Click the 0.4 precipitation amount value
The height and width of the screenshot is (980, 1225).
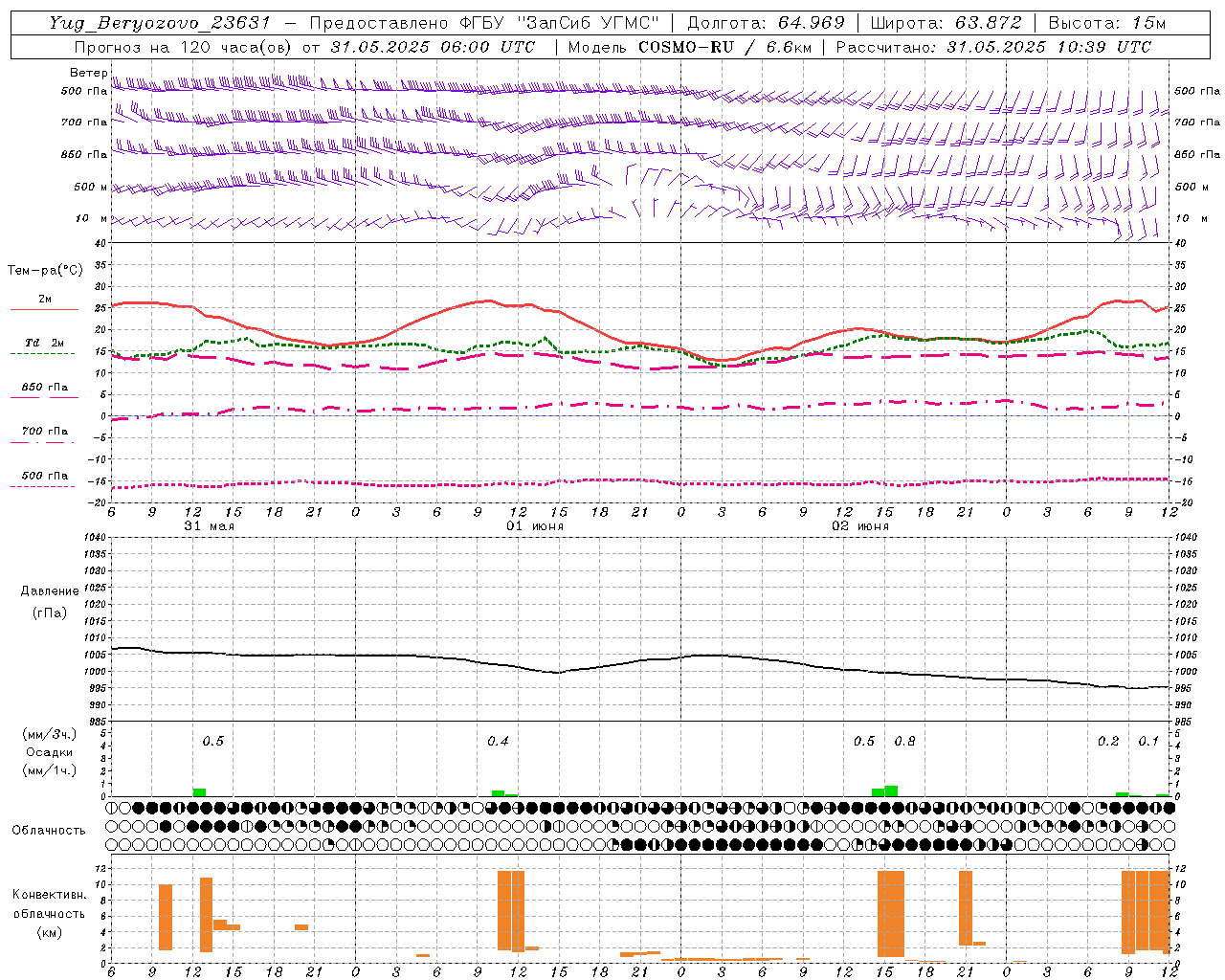(498, 741)
